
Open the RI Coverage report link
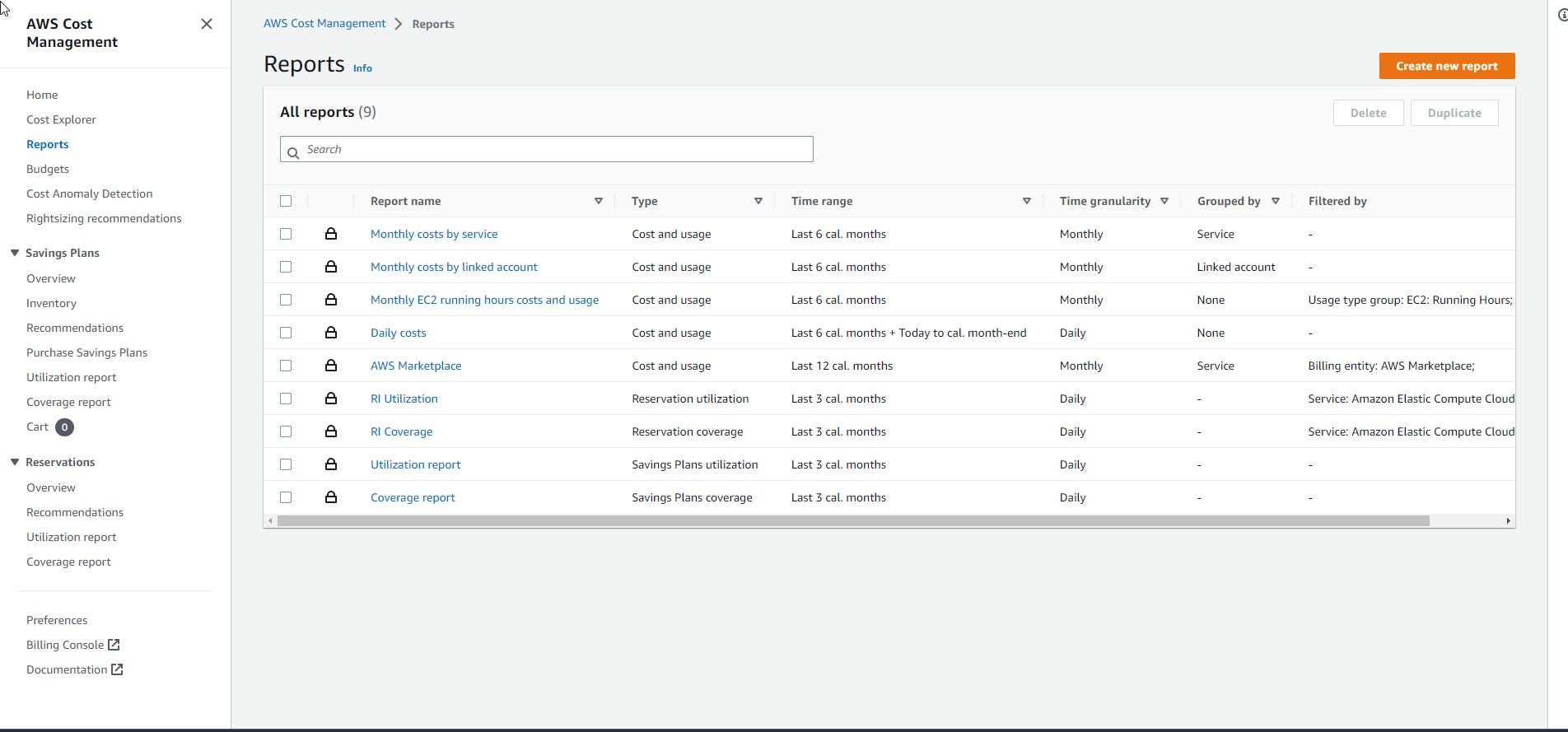(402, 431)
